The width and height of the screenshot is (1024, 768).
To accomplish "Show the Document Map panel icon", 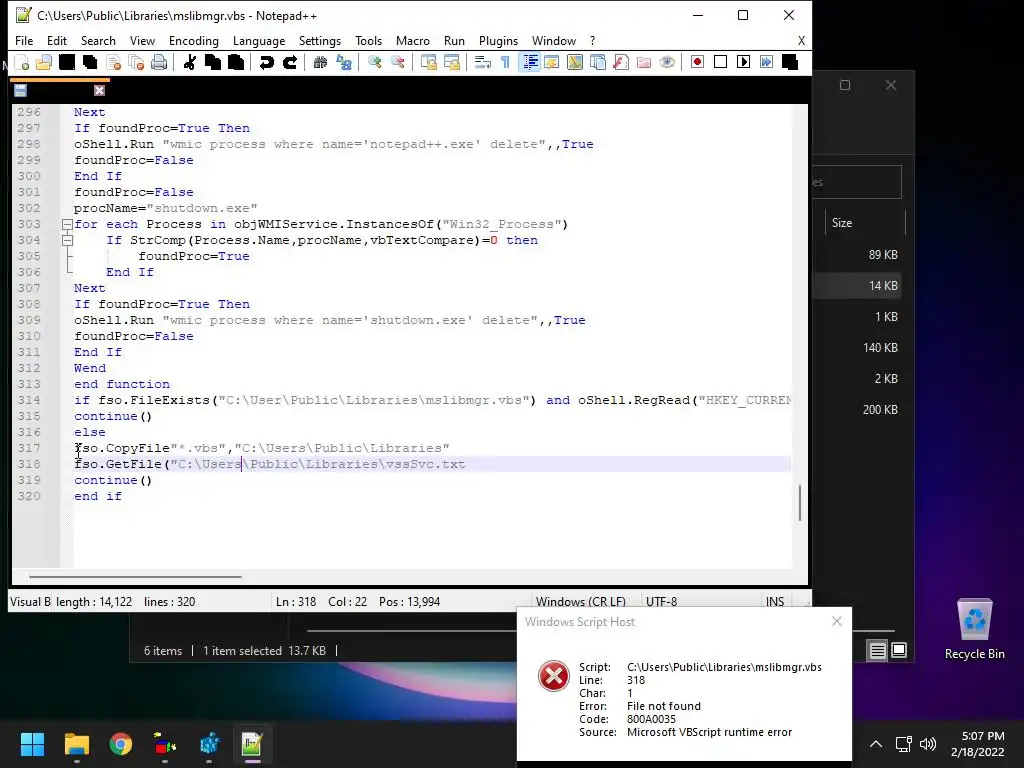I will point(575,62).
